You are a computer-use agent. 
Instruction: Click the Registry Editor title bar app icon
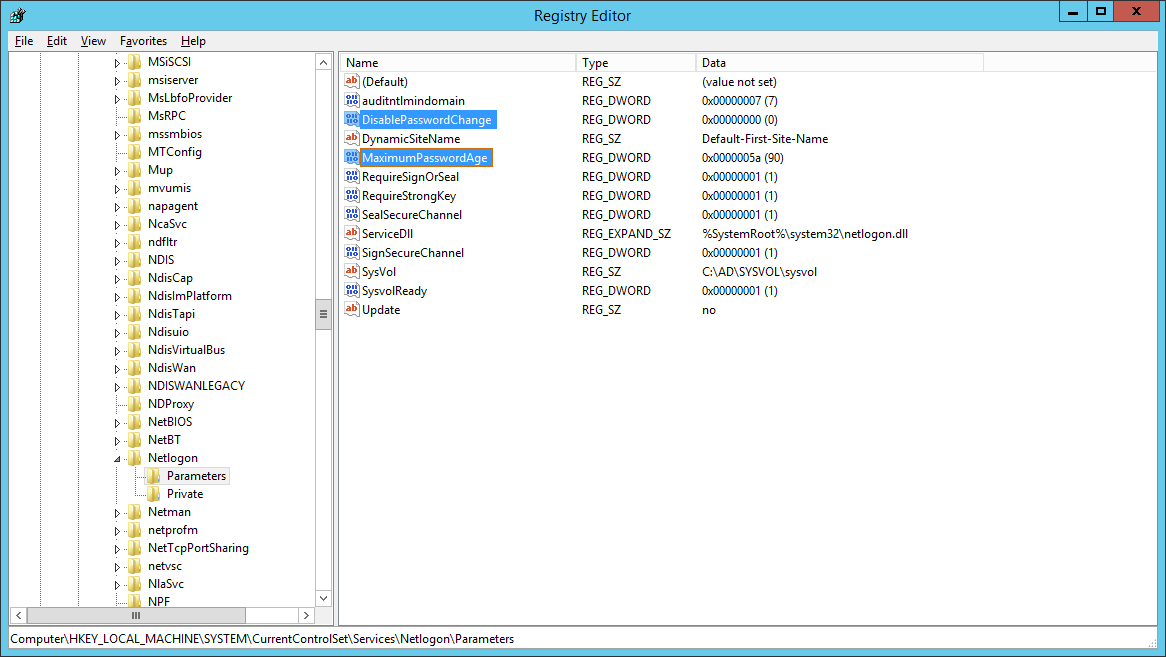pos(19,15)
